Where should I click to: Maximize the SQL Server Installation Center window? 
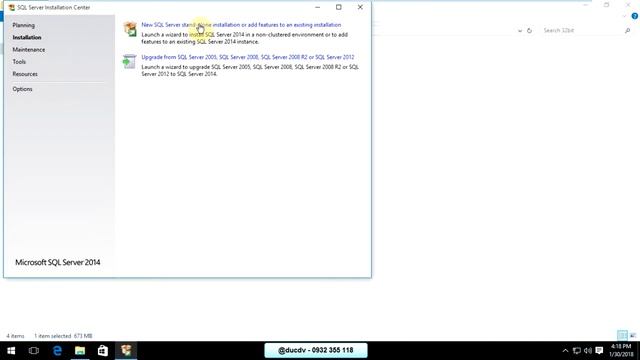[x=338, y=7]
